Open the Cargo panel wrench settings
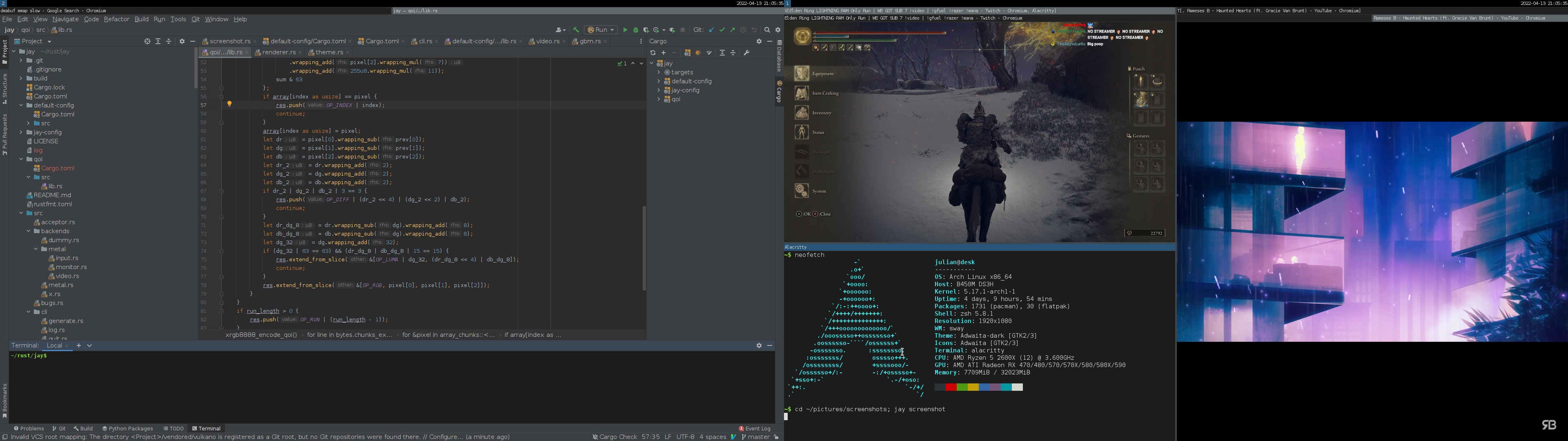 pyautogui.click(x=747, y=53)
